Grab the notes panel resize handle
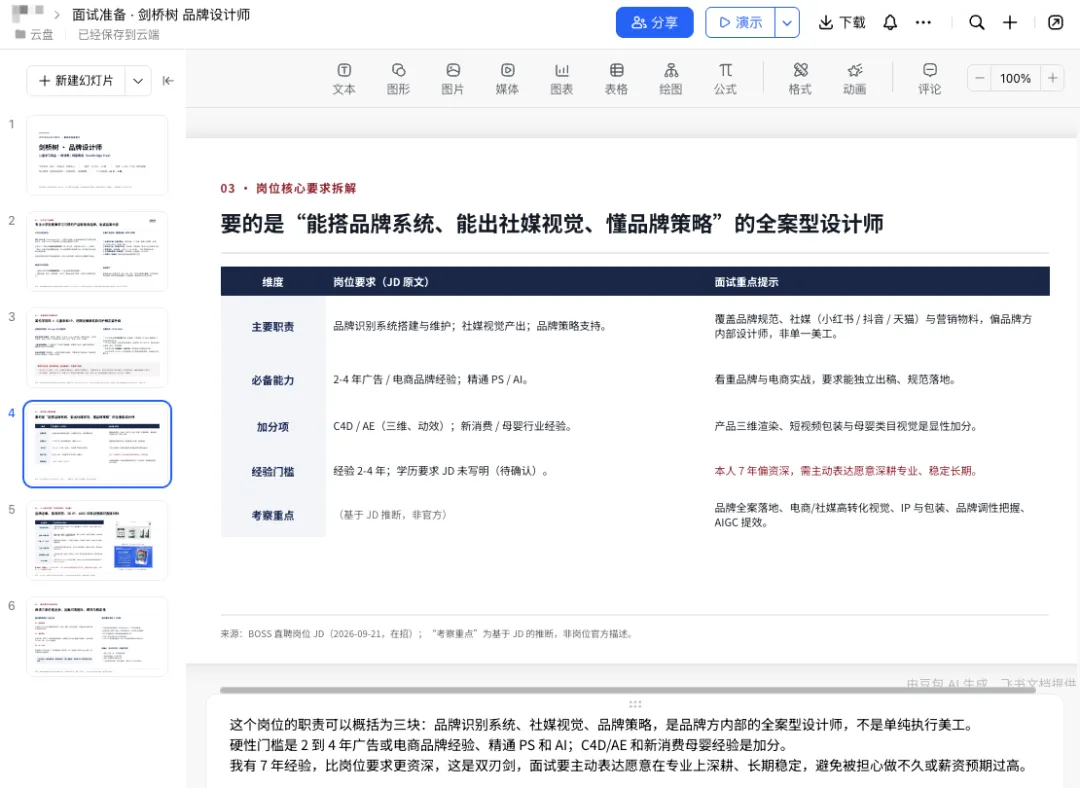The image size is (1080, 788). [635, 704]
